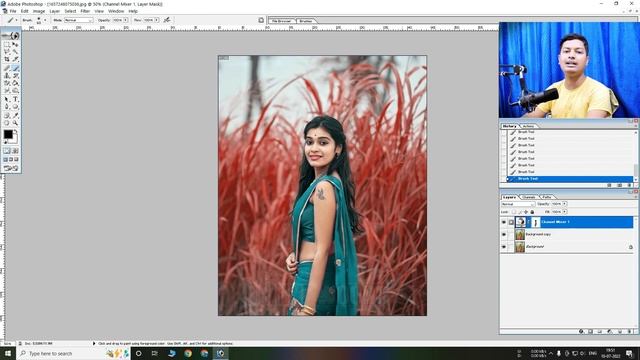640x360 pixels.
Task: Open the tool preset picker arrow
Action: [x=16, y=20]
